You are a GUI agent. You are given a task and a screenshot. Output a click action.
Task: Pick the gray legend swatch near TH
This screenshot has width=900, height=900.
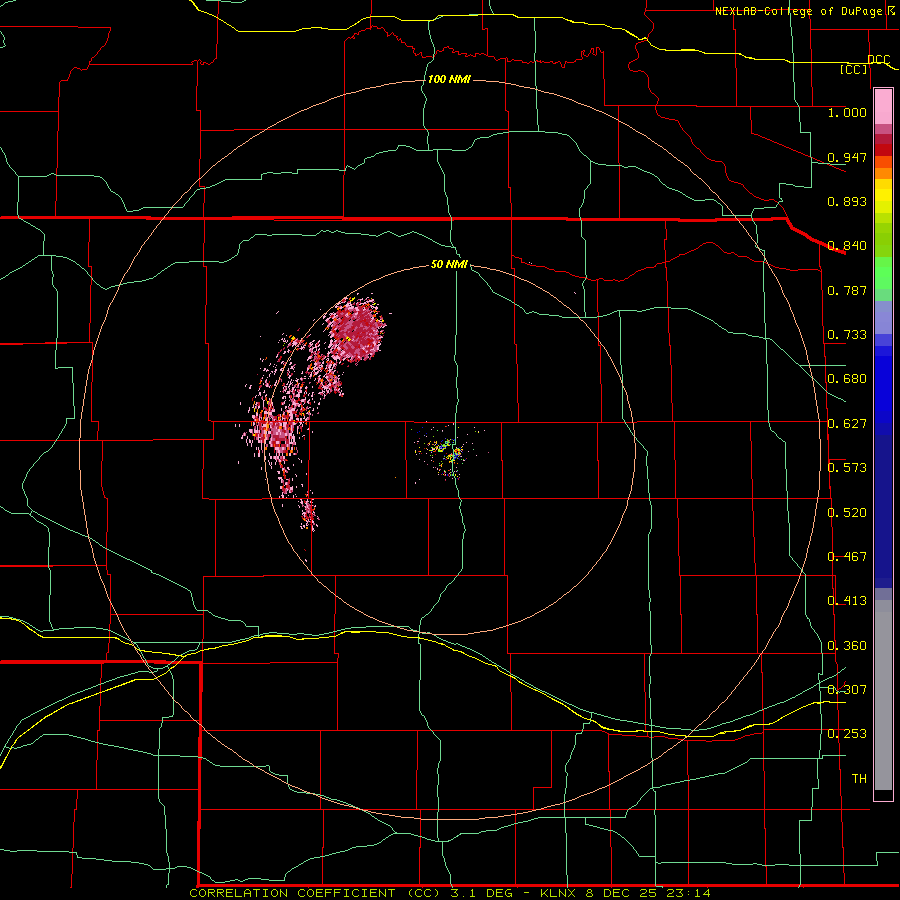(x=883, y=695)
